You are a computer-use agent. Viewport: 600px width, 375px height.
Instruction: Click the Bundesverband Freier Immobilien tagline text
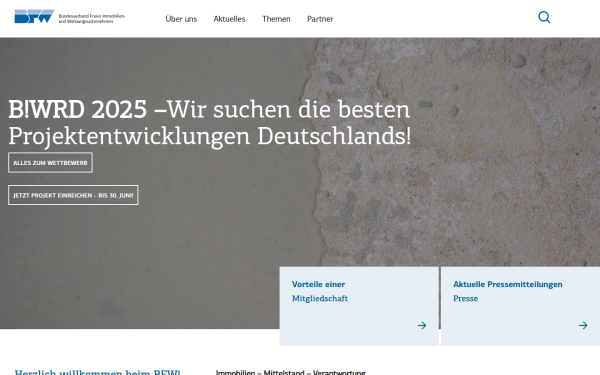tap(92, 19)
